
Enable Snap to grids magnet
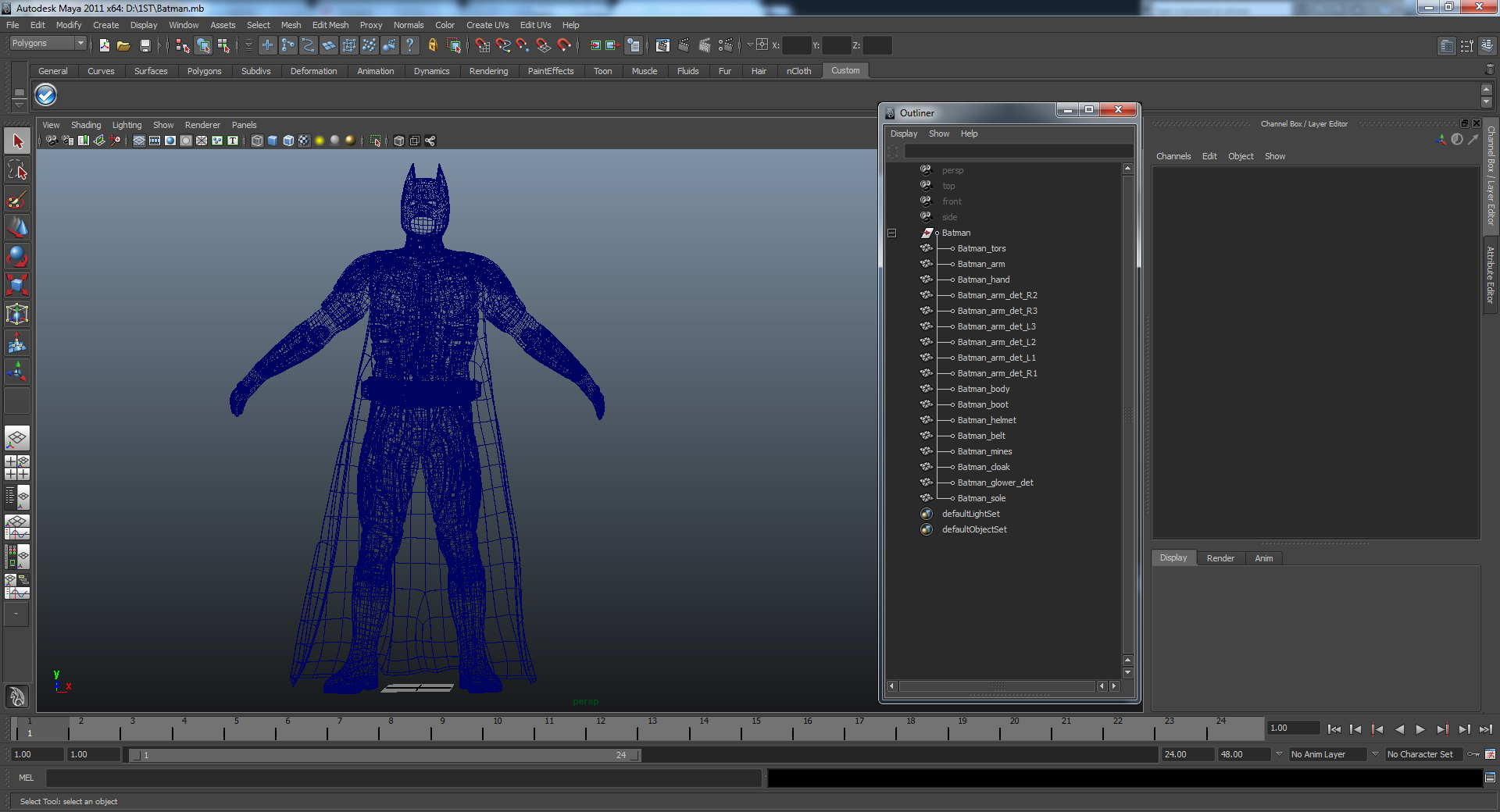point(482,45)
